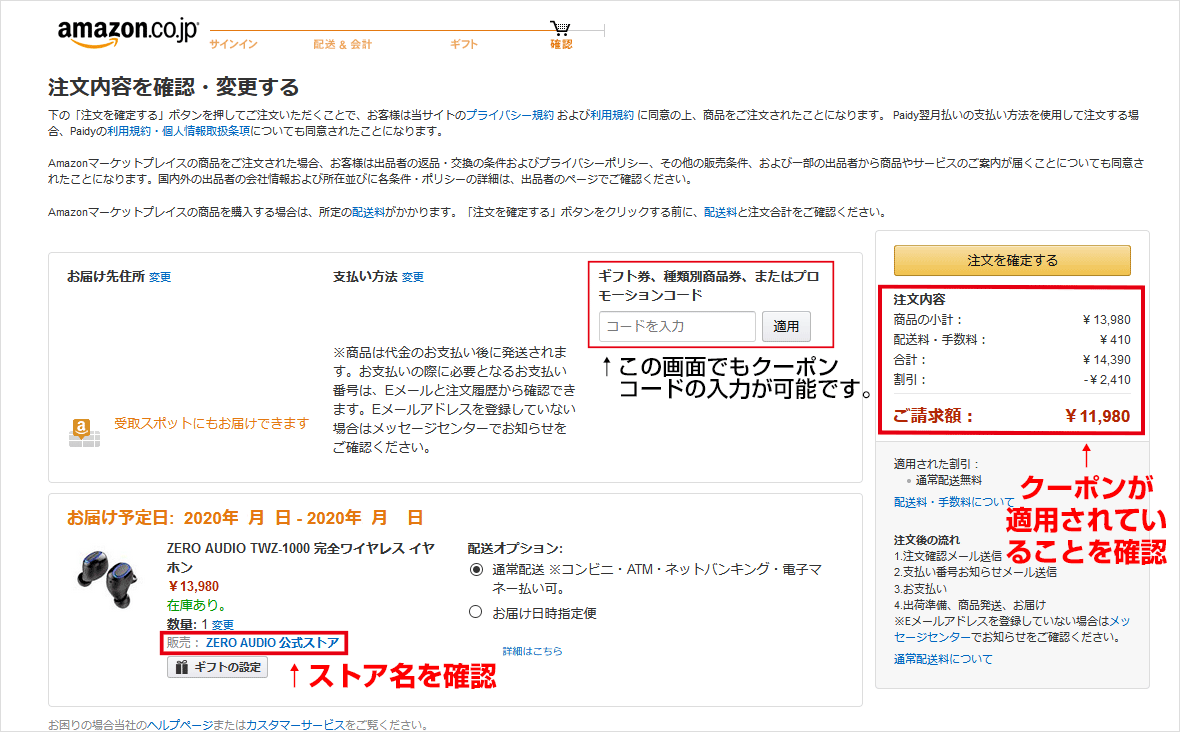Click the ご請求額 total ¥11,980

click(x=1097, y=416)
